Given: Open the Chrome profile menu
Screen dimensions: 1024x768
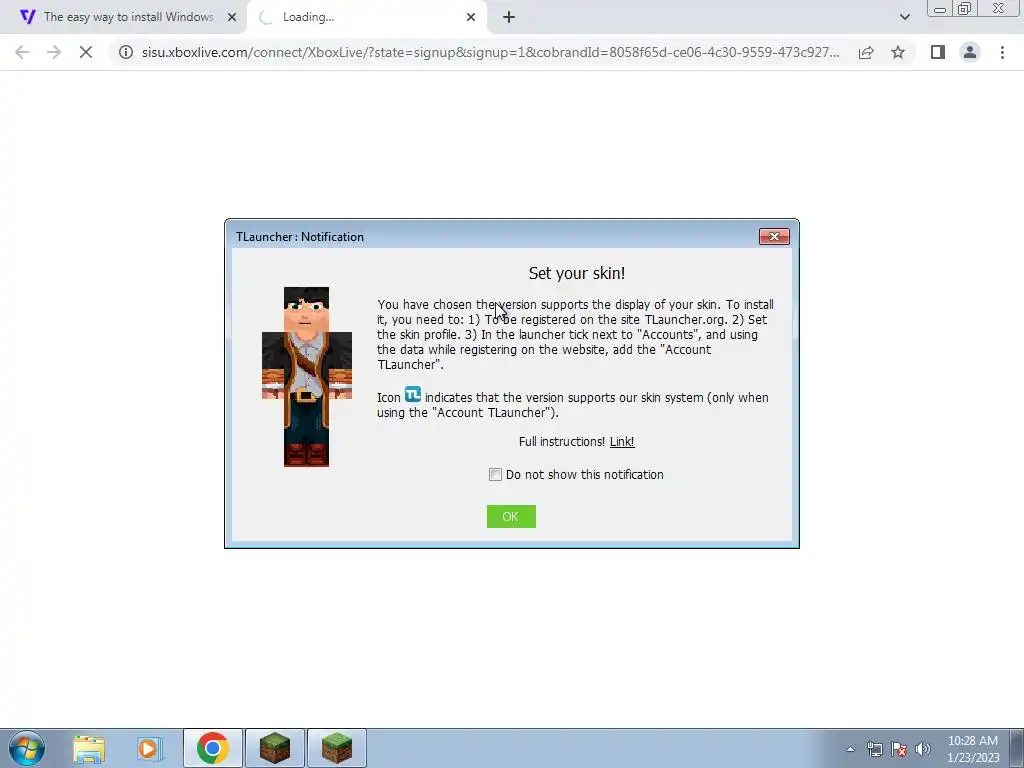Looking at the screenshot, I should (970, 52).
